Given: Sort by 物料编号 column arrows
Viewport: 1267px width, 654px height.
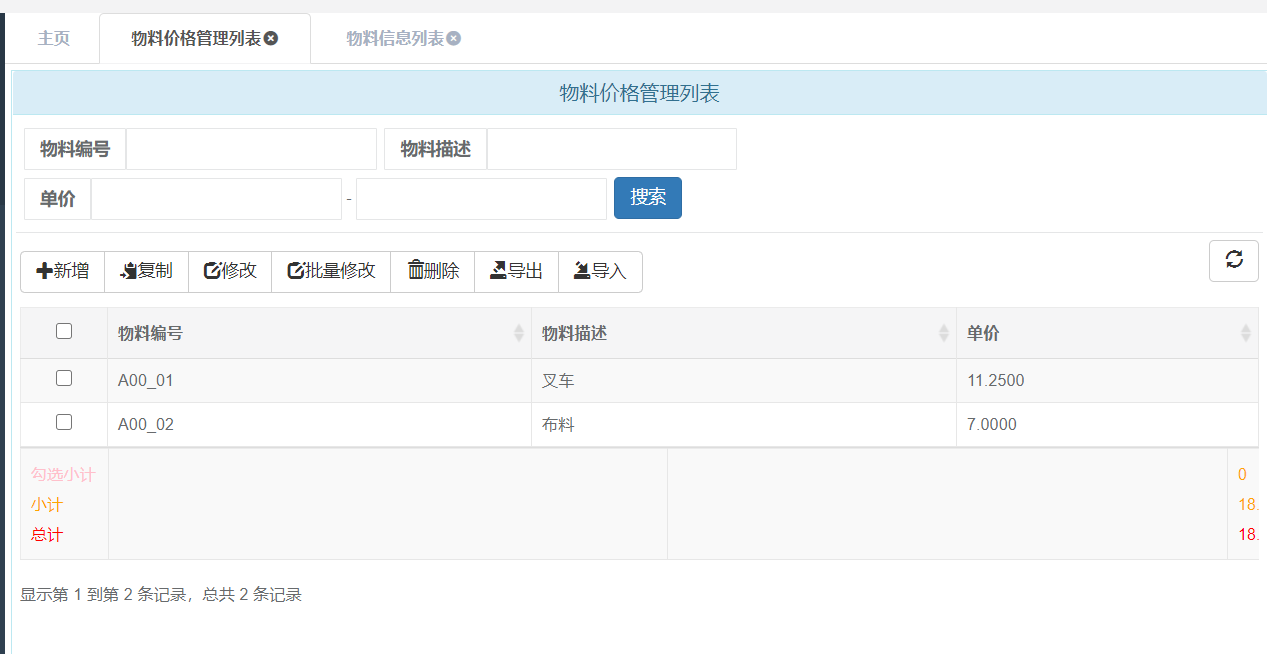Looking at the screenshot, I should 518,333.
